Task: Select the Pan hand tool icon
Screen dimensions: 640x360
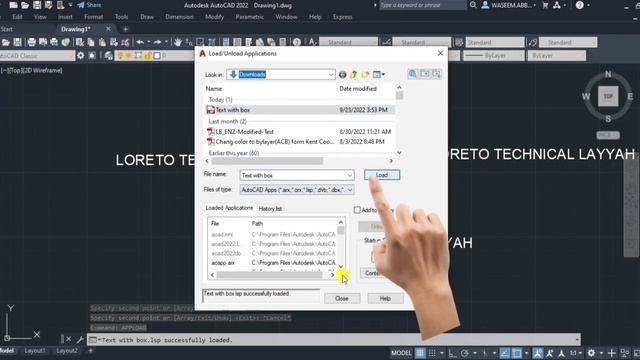Action: 178,42
